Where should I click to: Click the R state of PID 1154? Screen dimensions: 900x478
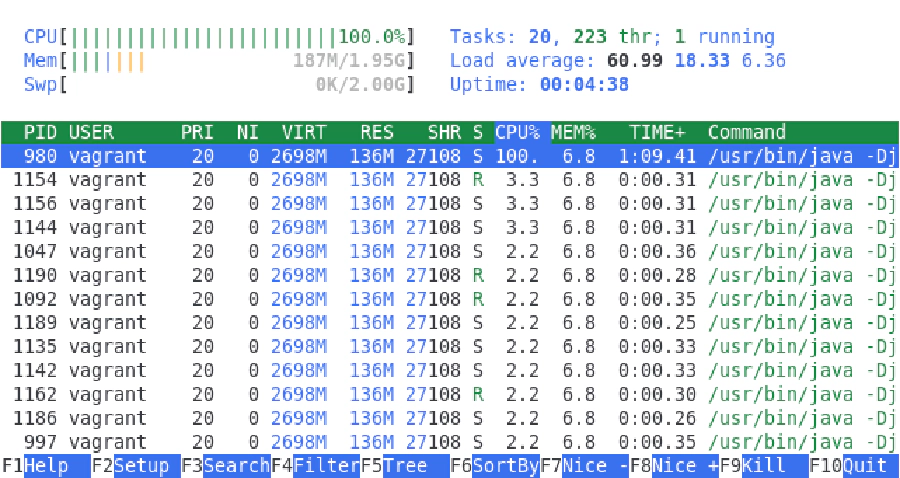(478, 180)
